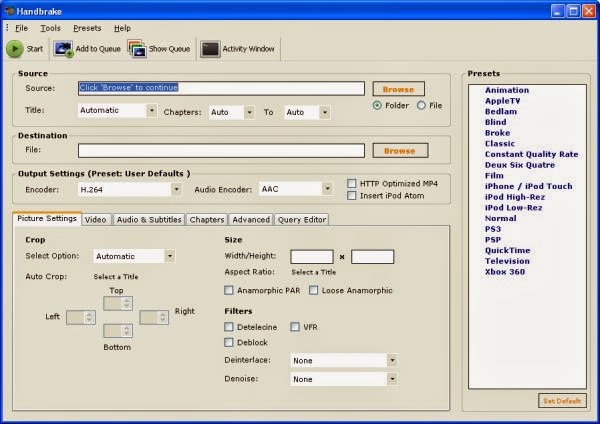Select the iPhone / iPod Touch preset
The image size is (600, 424).
tap(528, 186)
